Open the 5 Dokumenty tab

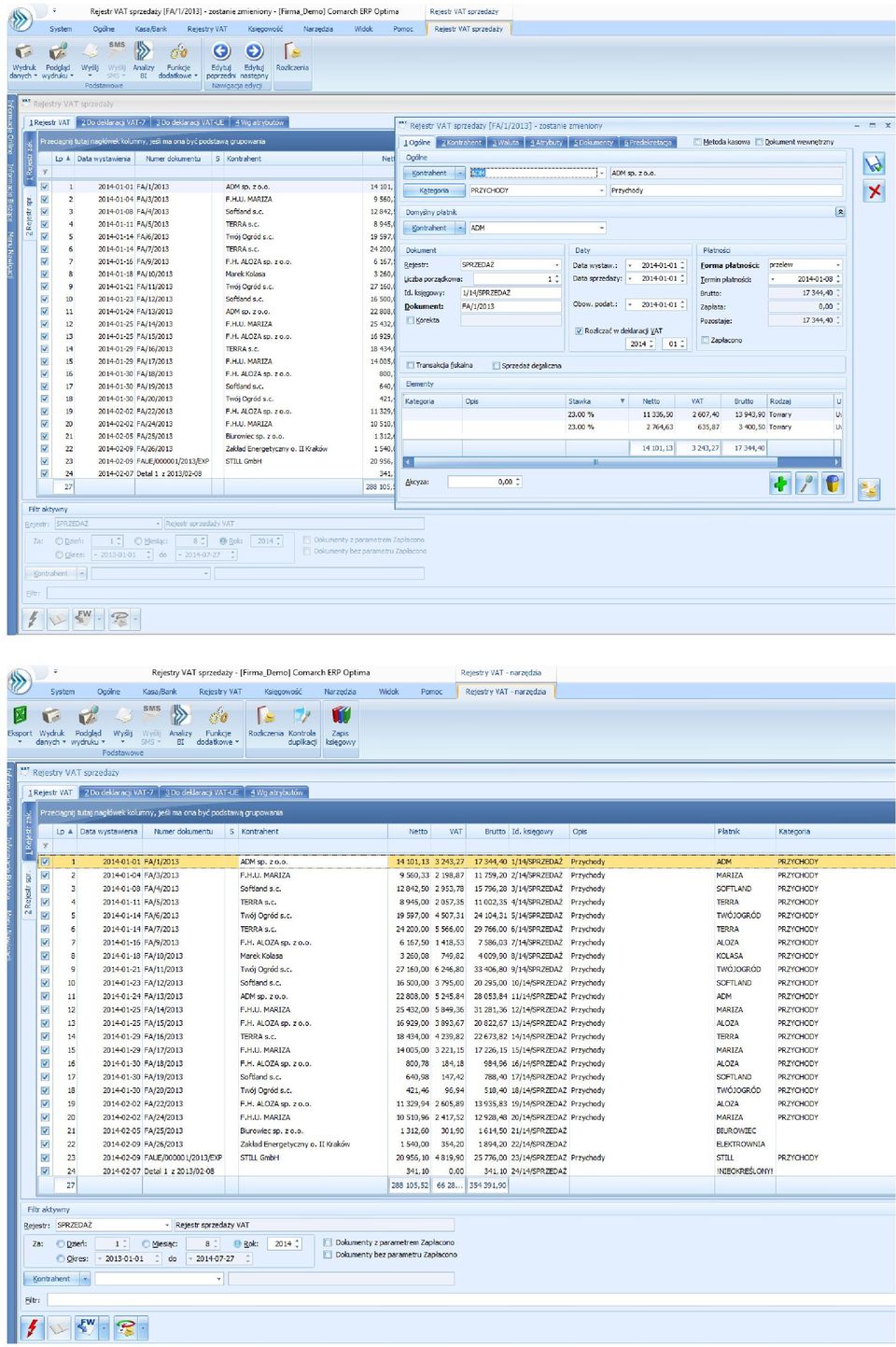[x=594, y=142]
